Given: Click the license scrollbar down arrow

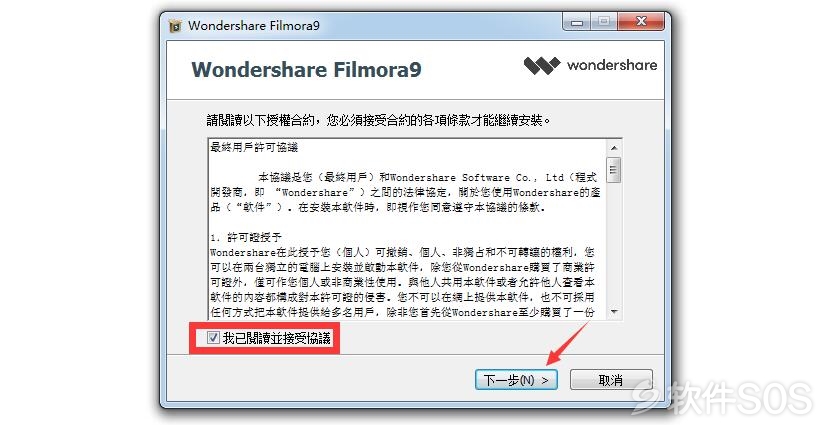Looking at the screenshot, I should pyautogui.click(x=614, y=312).
